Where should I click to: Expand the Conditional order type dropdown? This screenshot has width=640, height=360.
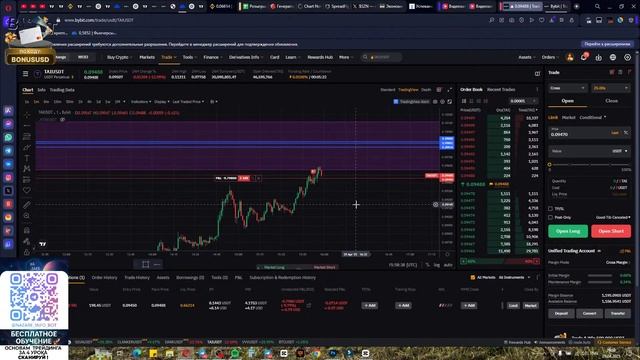click(593, 118)
